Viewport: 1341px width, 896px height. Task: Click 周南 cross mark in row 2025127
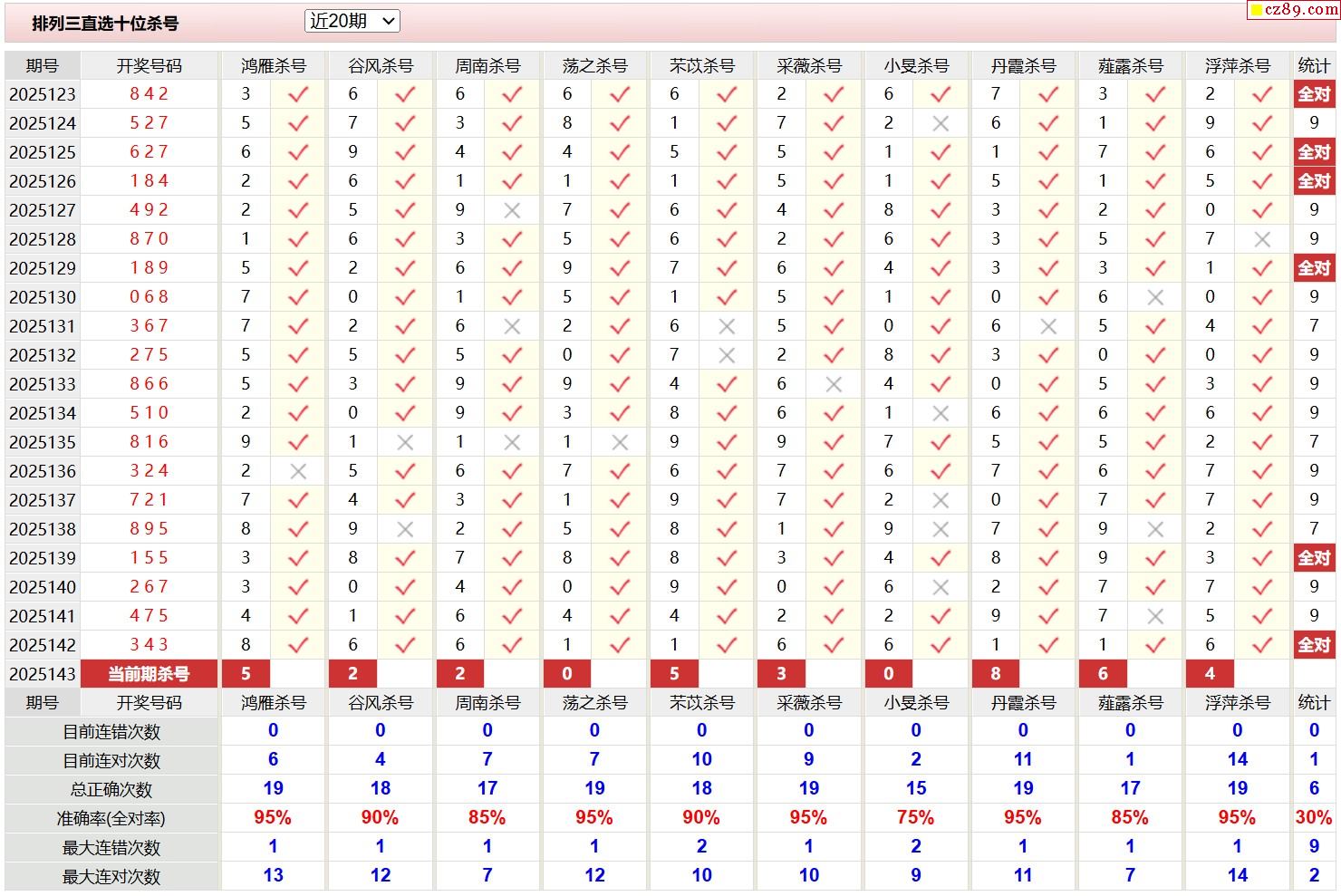512,210
